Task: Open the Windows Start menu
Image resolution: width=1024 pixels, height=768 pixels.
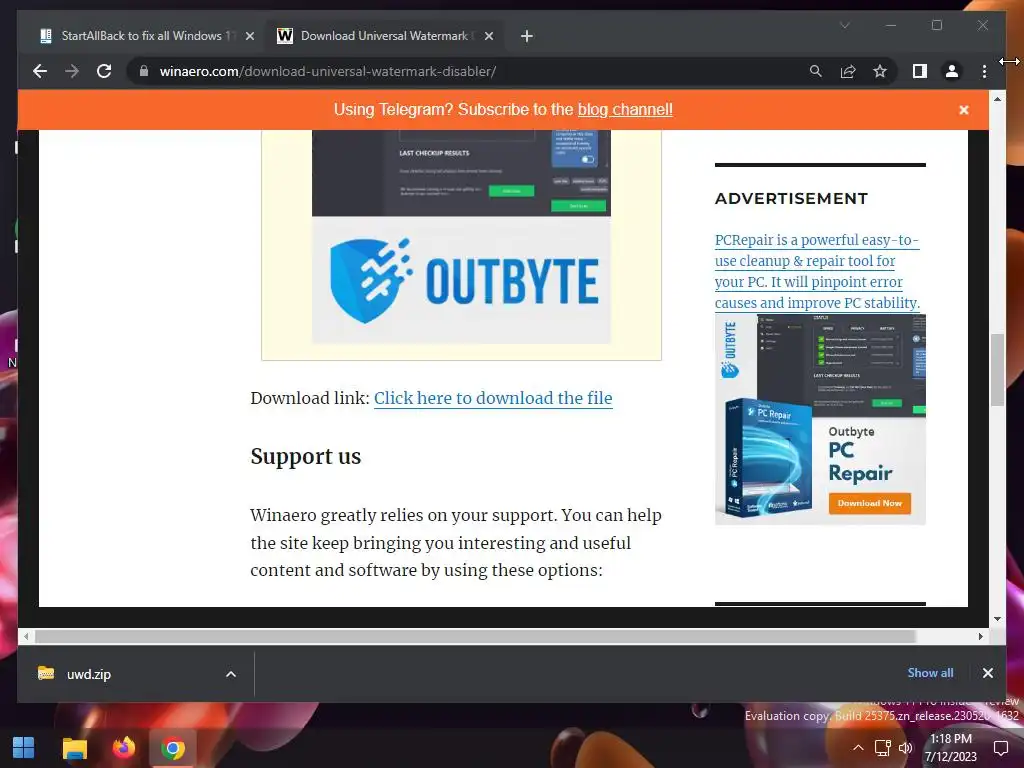Action: 24,748
